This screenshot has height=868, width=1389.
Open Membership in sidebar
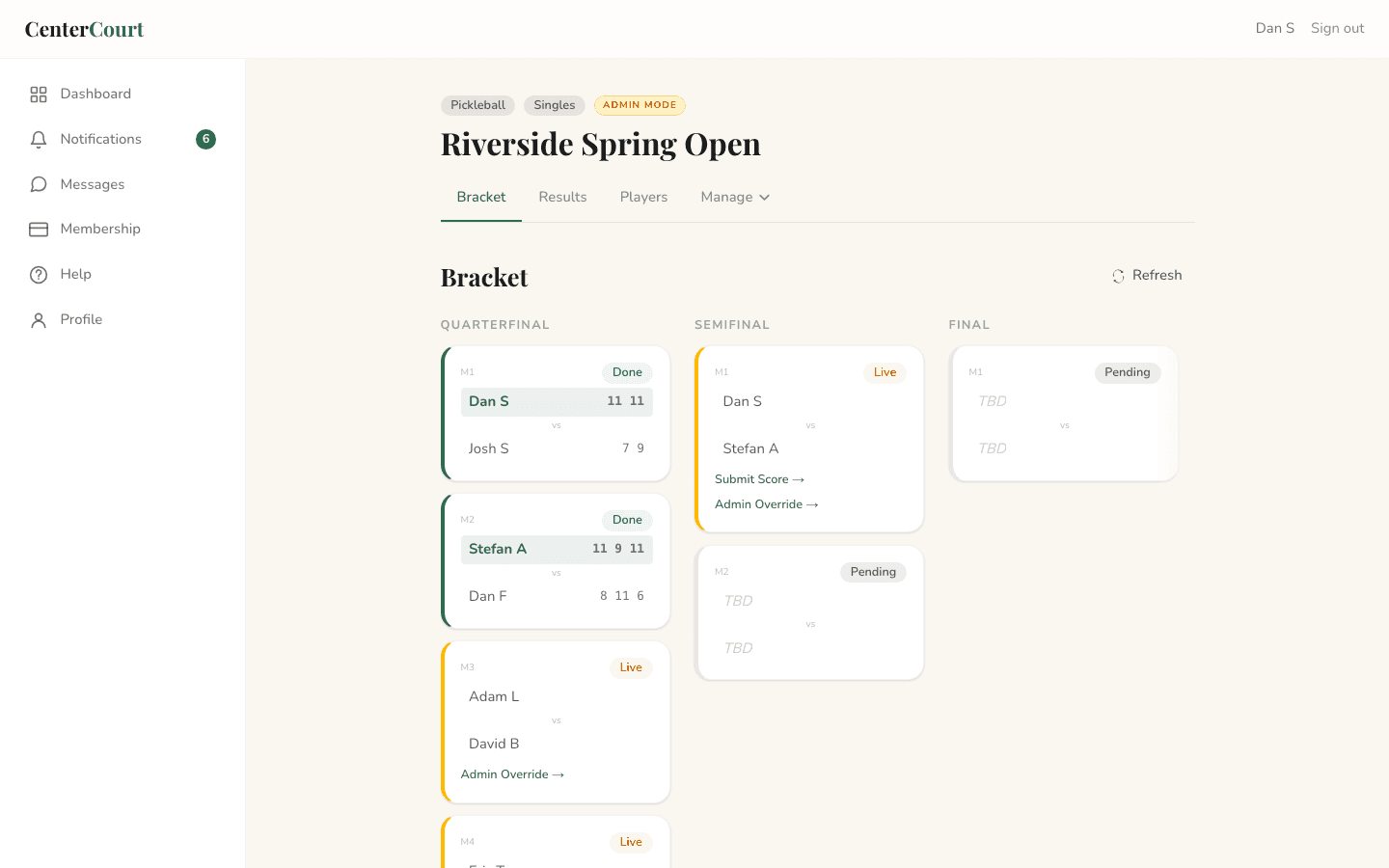(x=123, y=229)
